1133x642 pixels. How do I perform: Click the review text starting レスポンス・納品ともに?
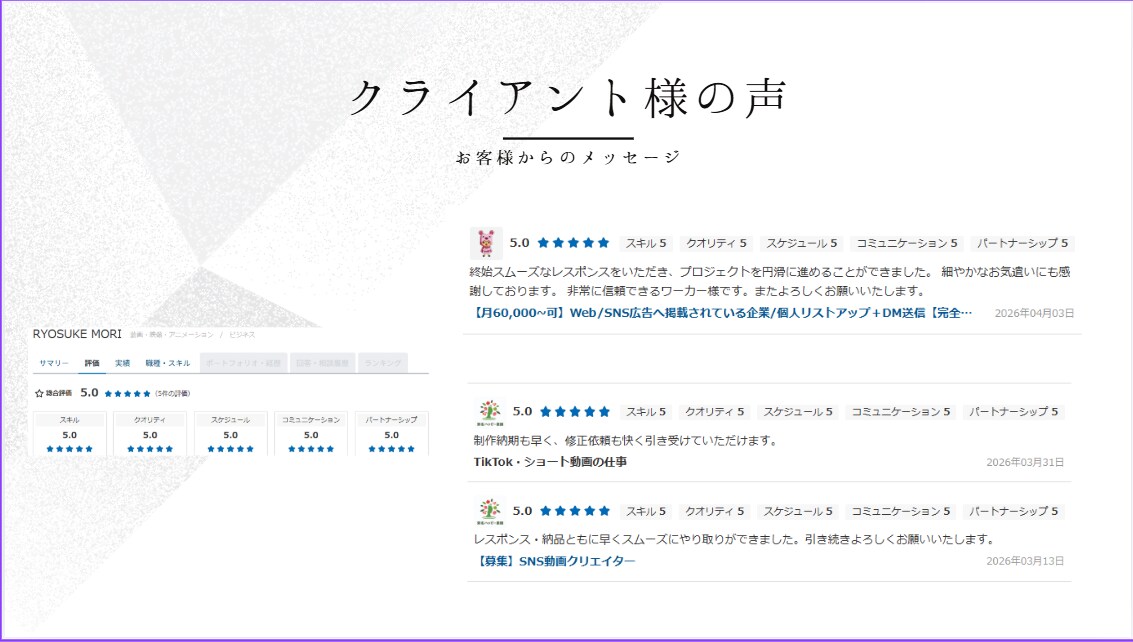(x=735, y=539)
